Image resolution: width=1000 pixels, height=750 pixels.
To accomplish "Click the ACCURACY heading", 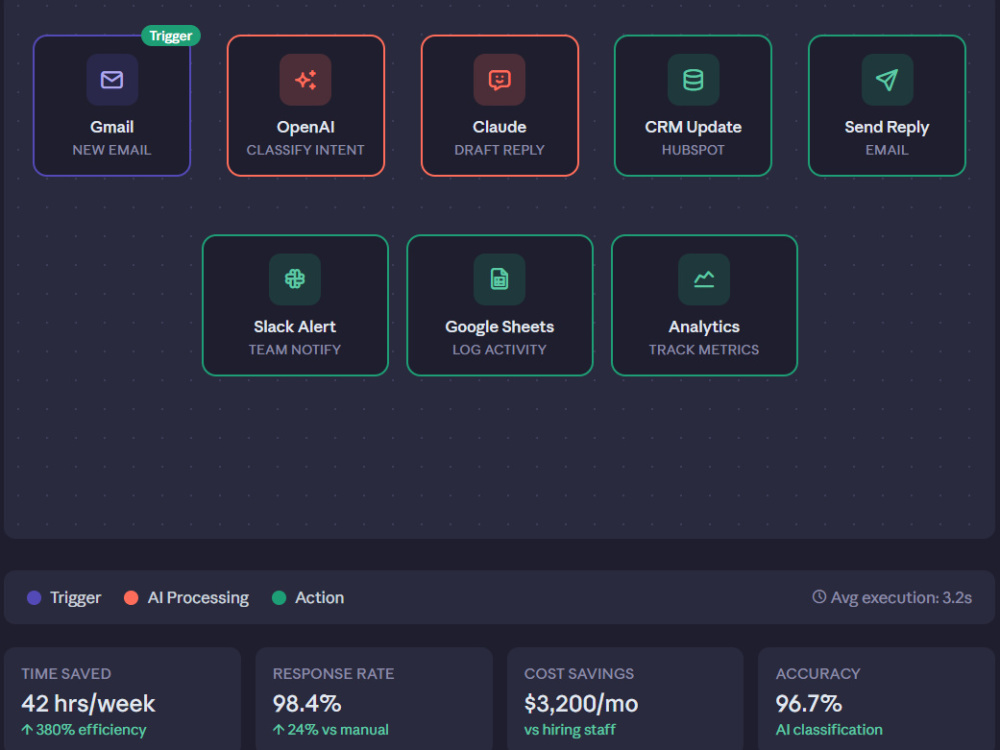I will point(818,673).
